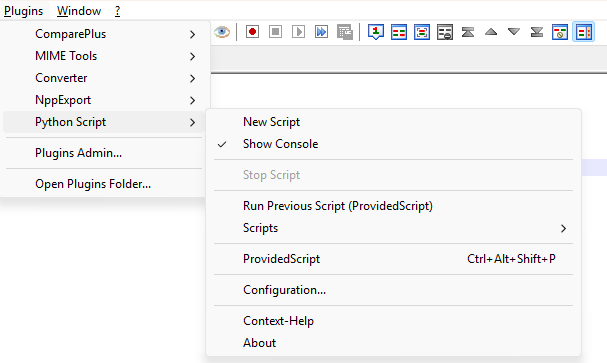Open the ComparePlus submenu

(103, 34)
